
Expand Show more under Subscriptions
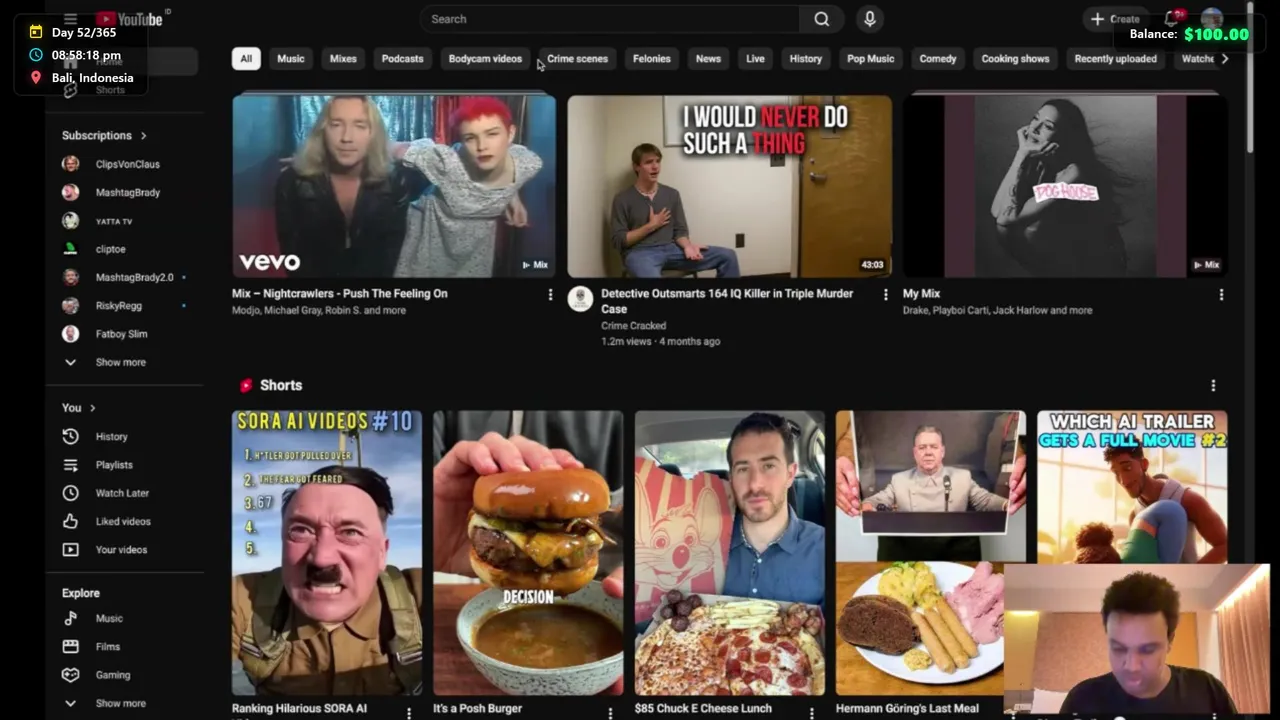point(120,362)
